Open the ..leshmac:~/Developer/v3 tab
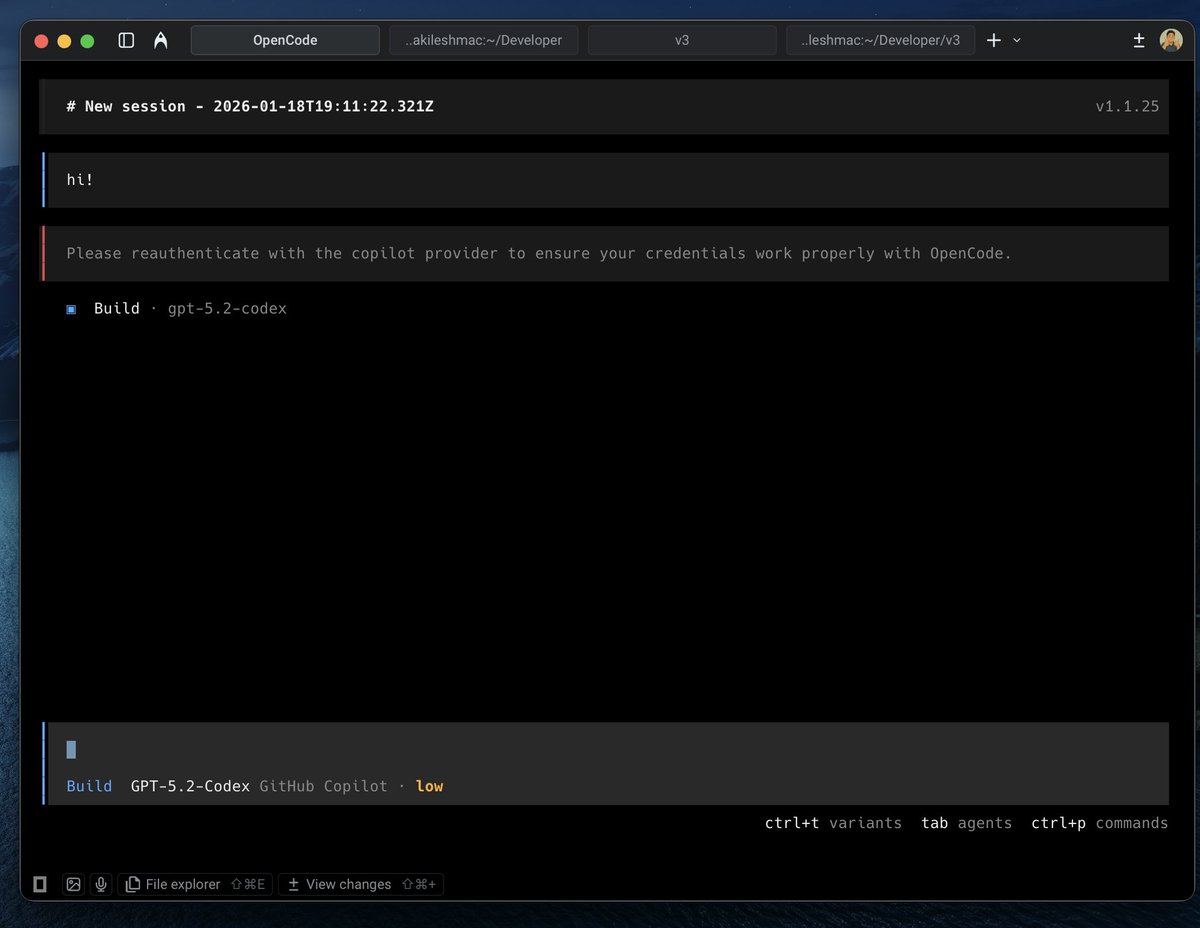Viewport: 1200px width, 928px height. (880, 40)
